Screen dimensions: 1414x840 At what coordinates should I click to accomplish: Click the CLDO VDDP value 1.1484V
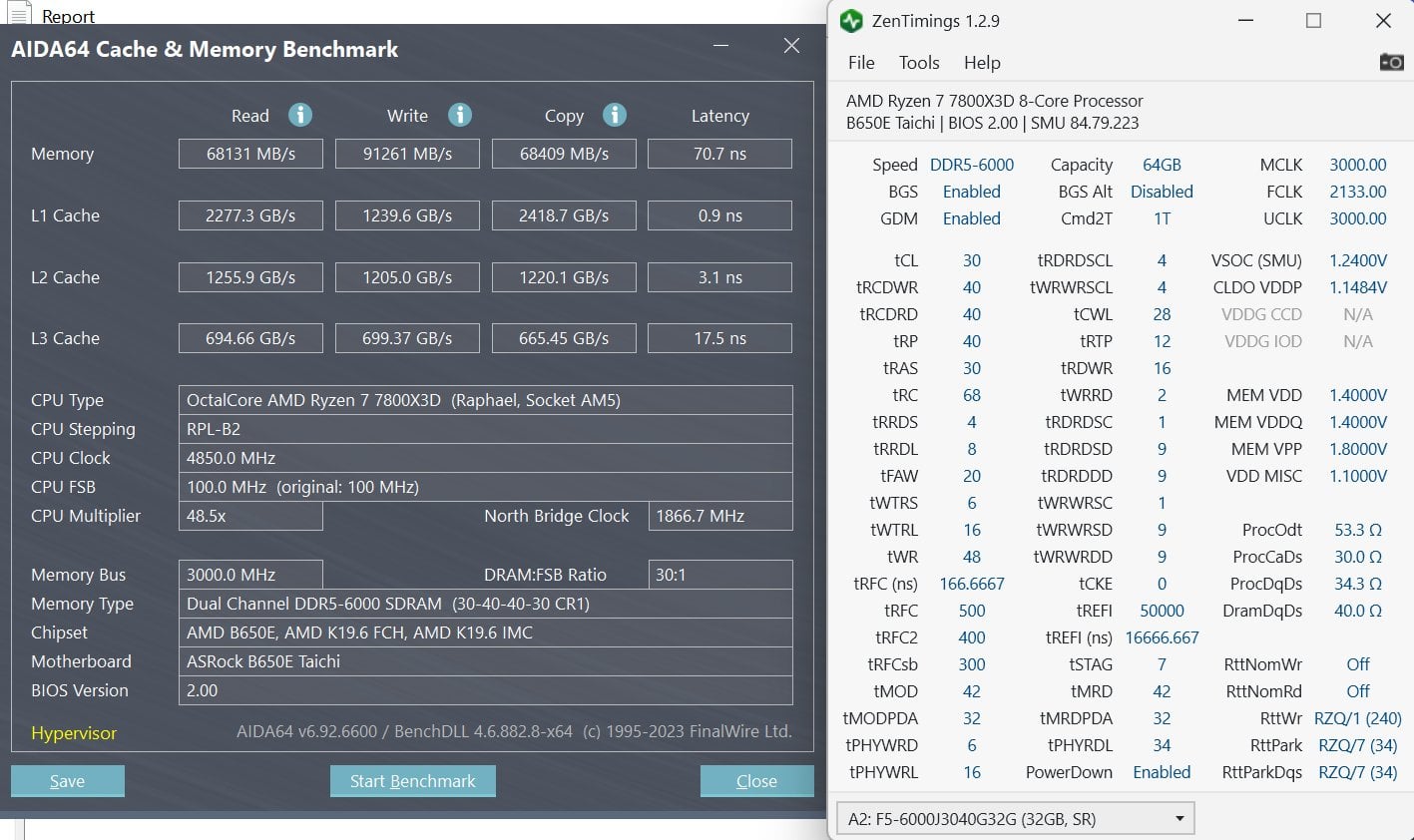(1358, 287)
